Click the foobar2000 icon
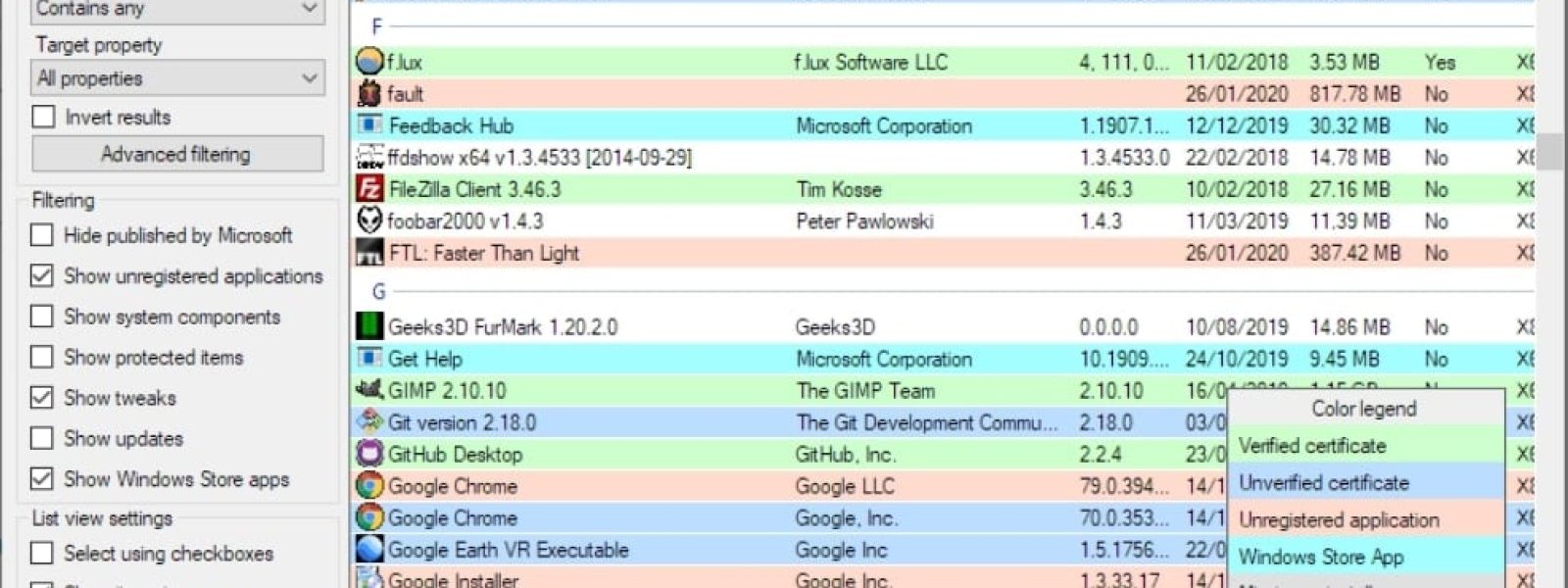Screen dimensions: 1568x588 coord(369,220)
